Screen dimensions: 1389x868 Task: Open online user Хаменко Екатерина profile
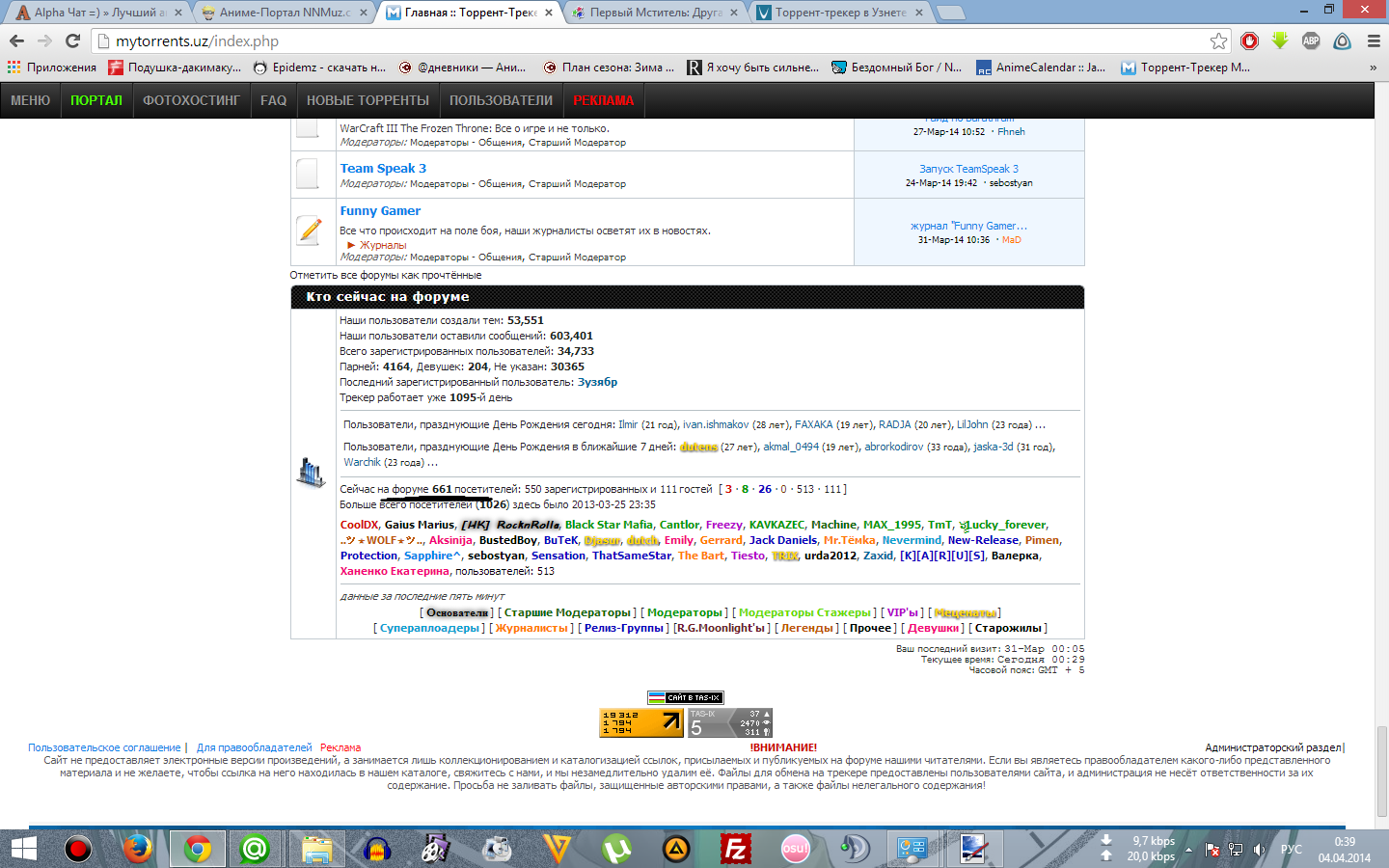pyautogui.click(x=395, y=571)
